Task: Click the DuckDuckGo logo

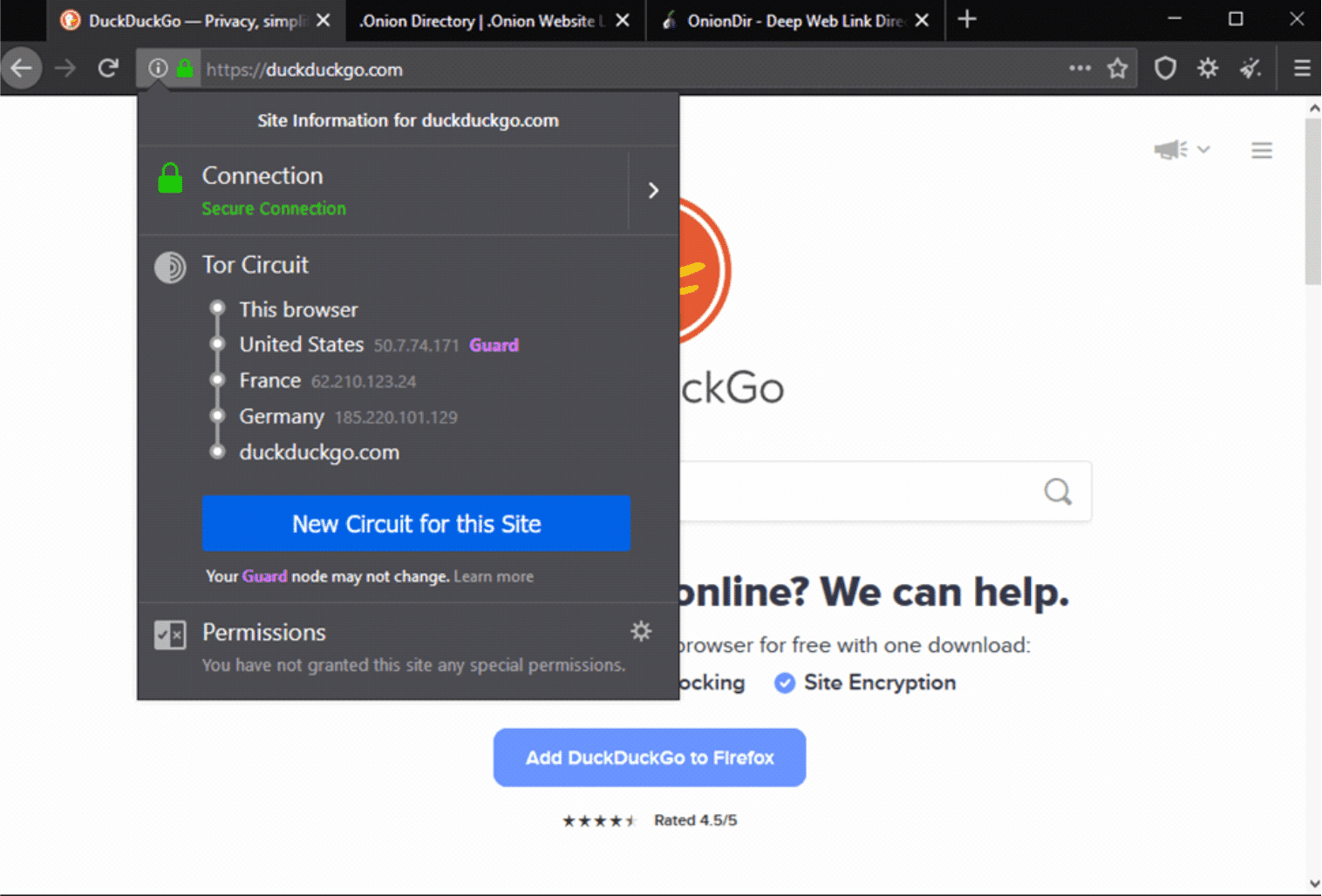Action: 705,270
